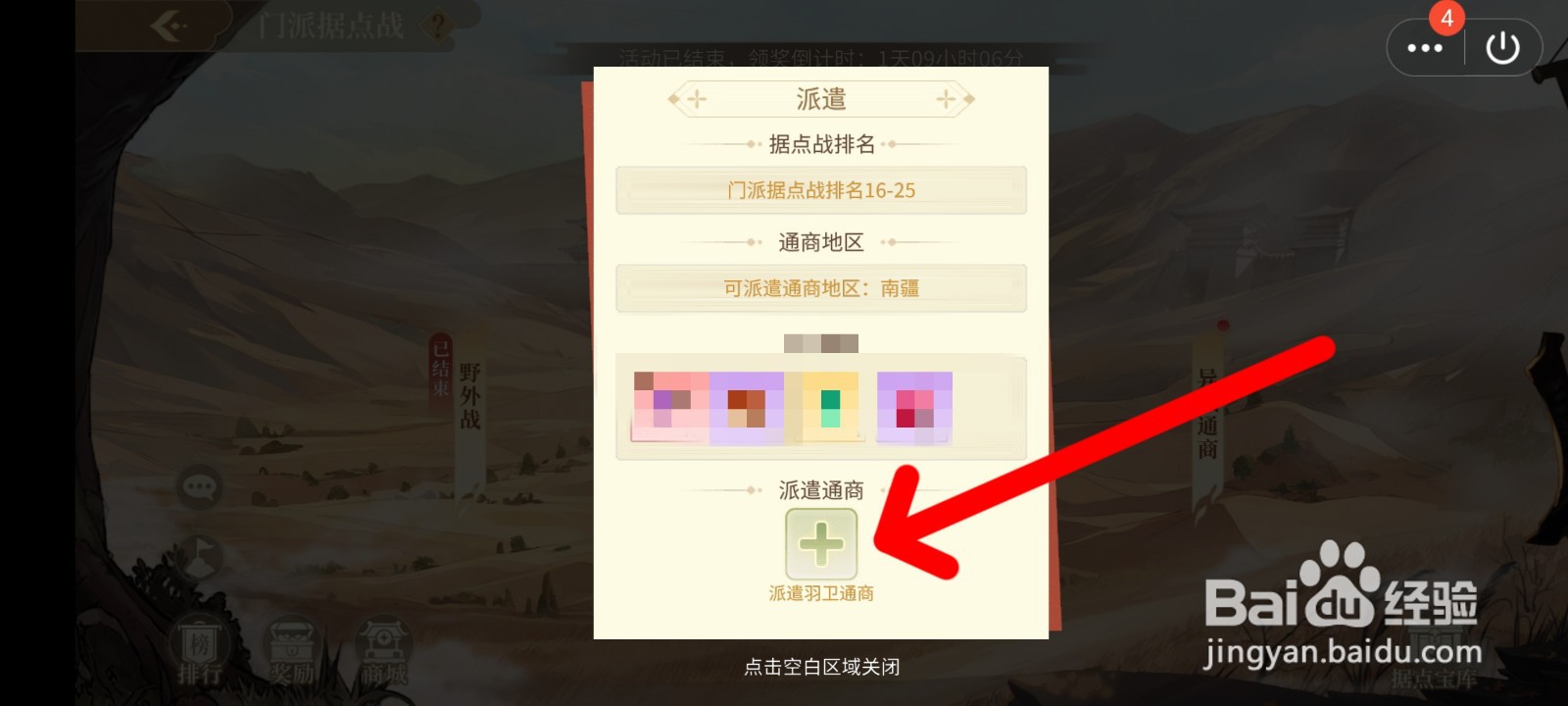The width and height of the screenshot is (1568, 706).
Task: Select the purple item with brown center
Action: point(746,408)
